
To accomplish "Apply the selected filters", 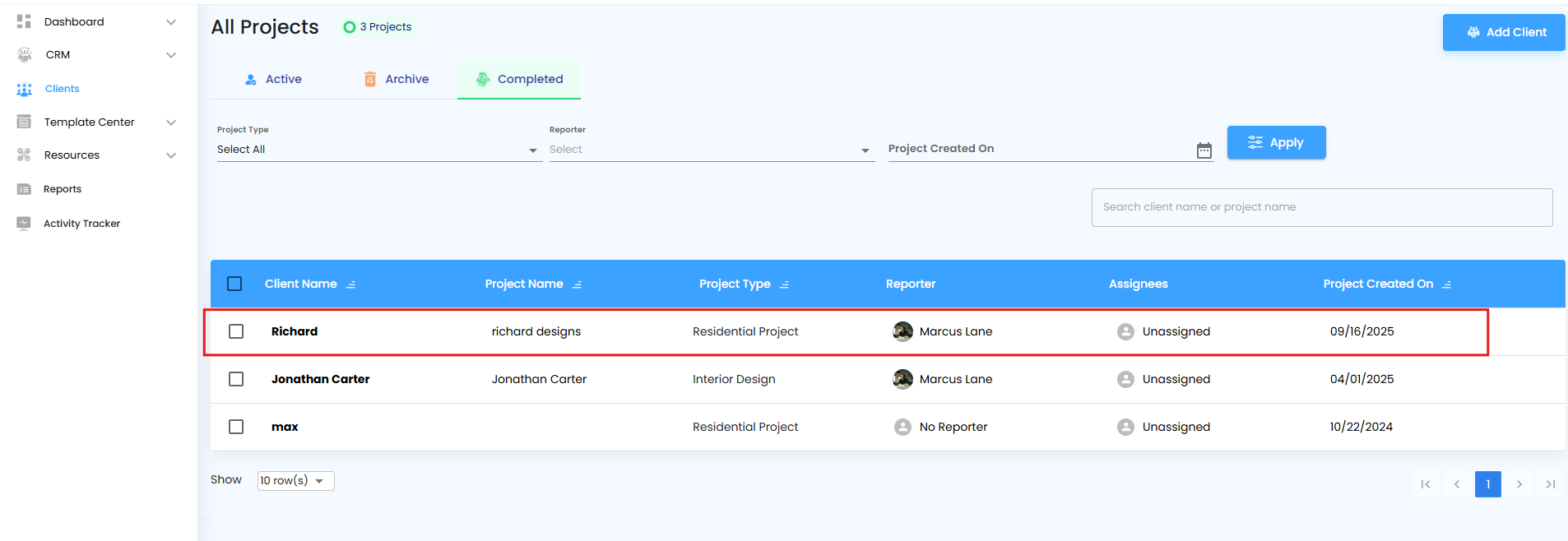I will pyautogui.click(x=1276, y=142).
